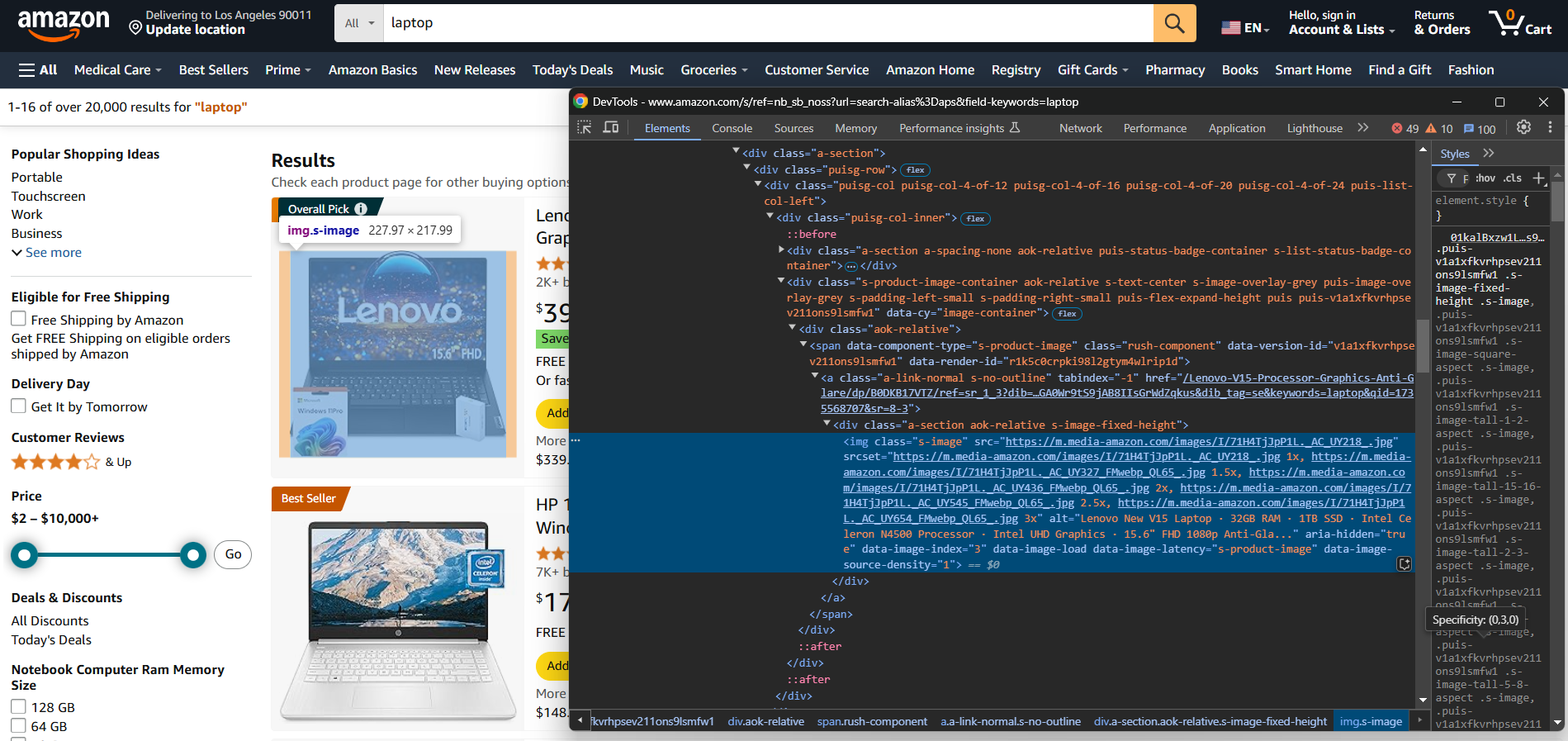This screenshot has width=1568, height=741.
Task: Click the orange search magnifier button
Action: click(1174, 23)
